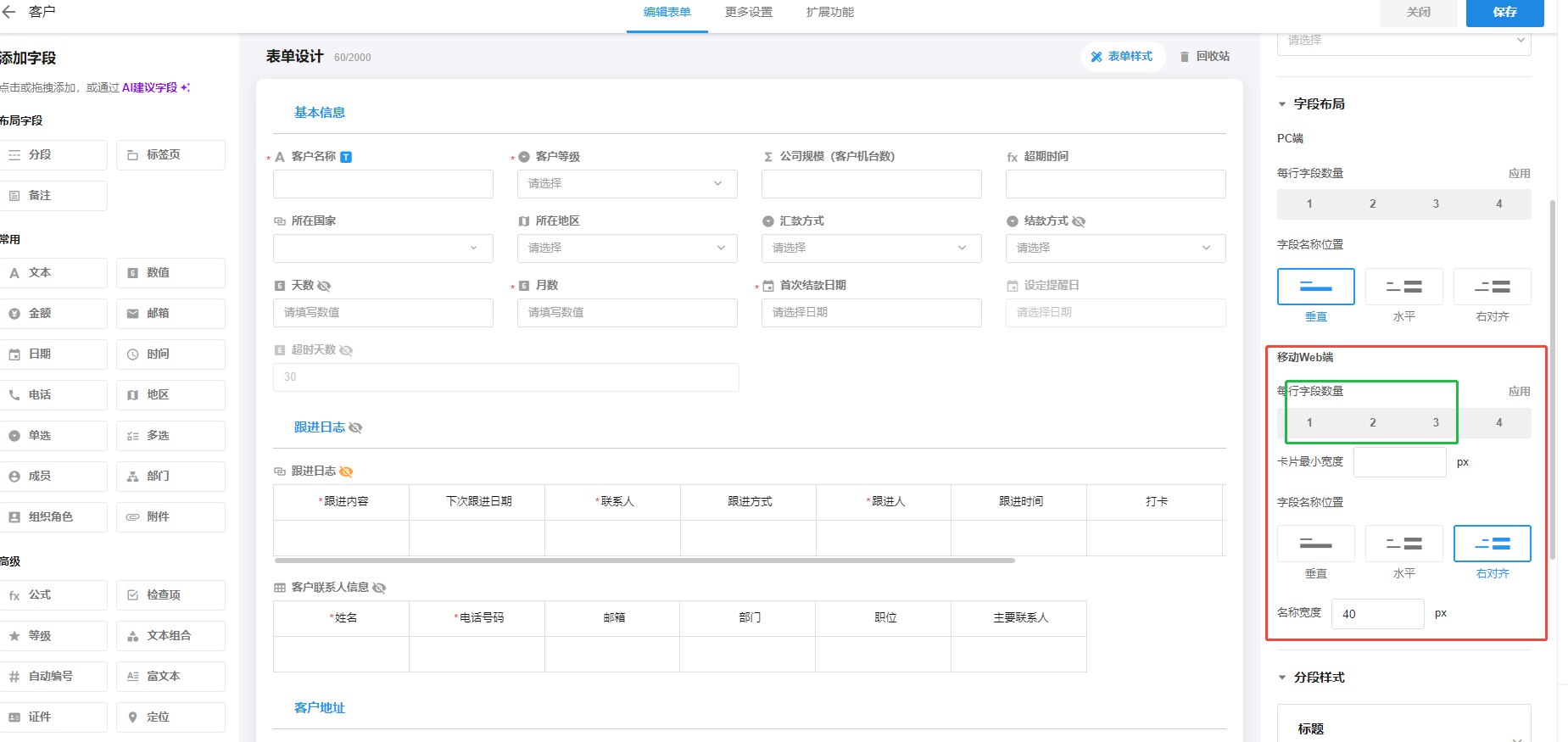Image resolution: width=1568 pixels, height=742 pixels.
Task: Set 移动Web端 fields per row to 4
Action: [1499, 423]
